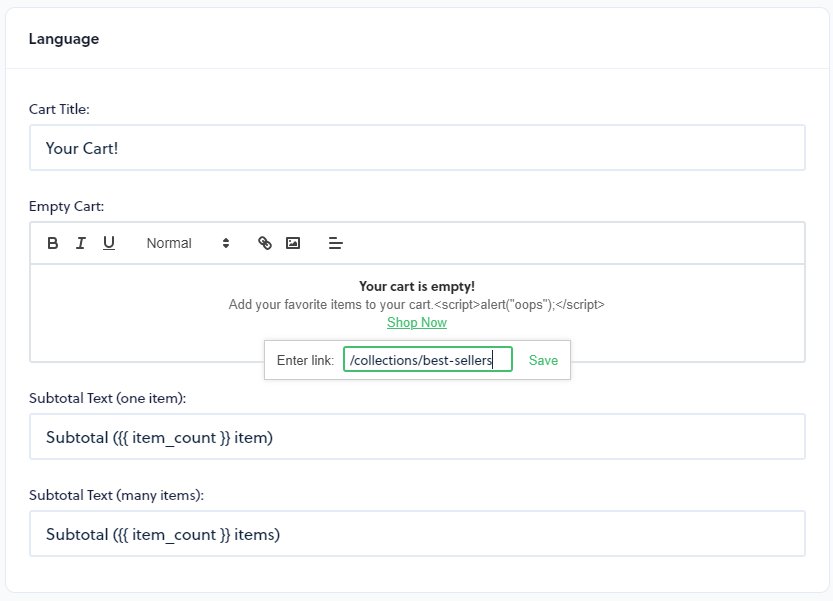Click the chevron stepper beside Normal
833x601 pixels.
(225, 243)
